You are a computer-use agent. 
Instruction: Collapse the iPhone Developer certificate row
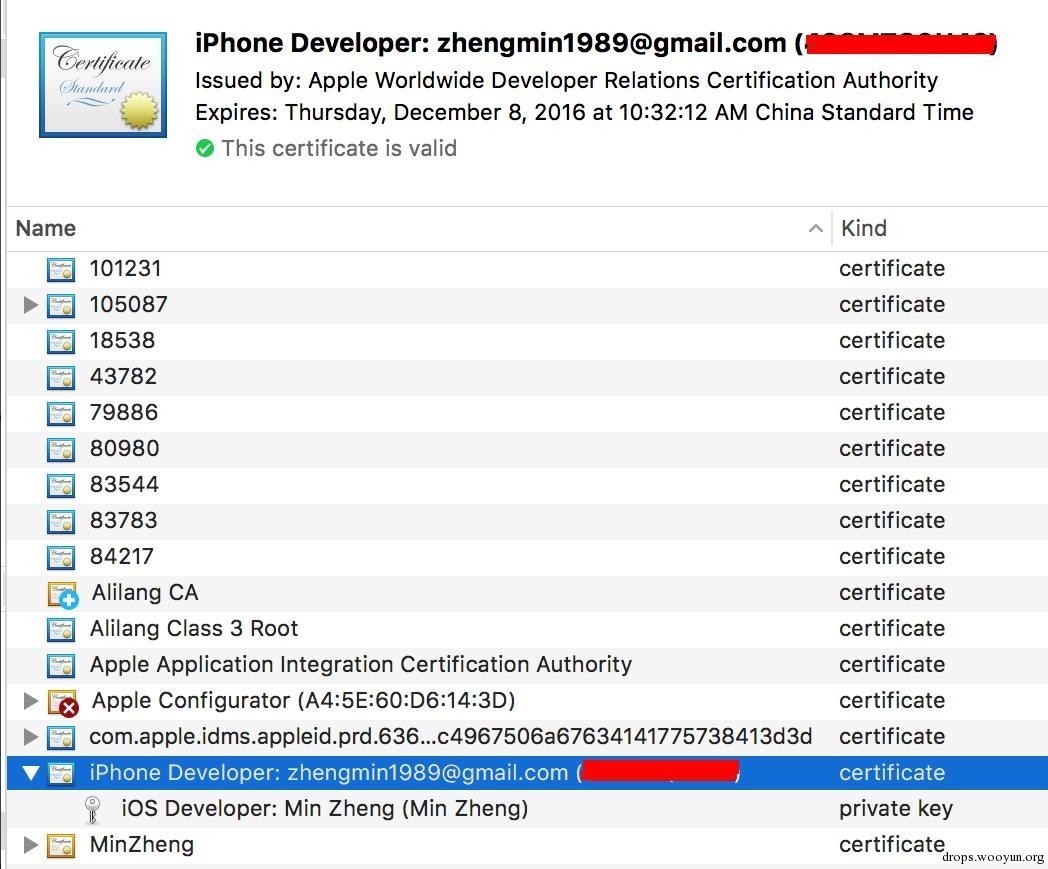31,773
